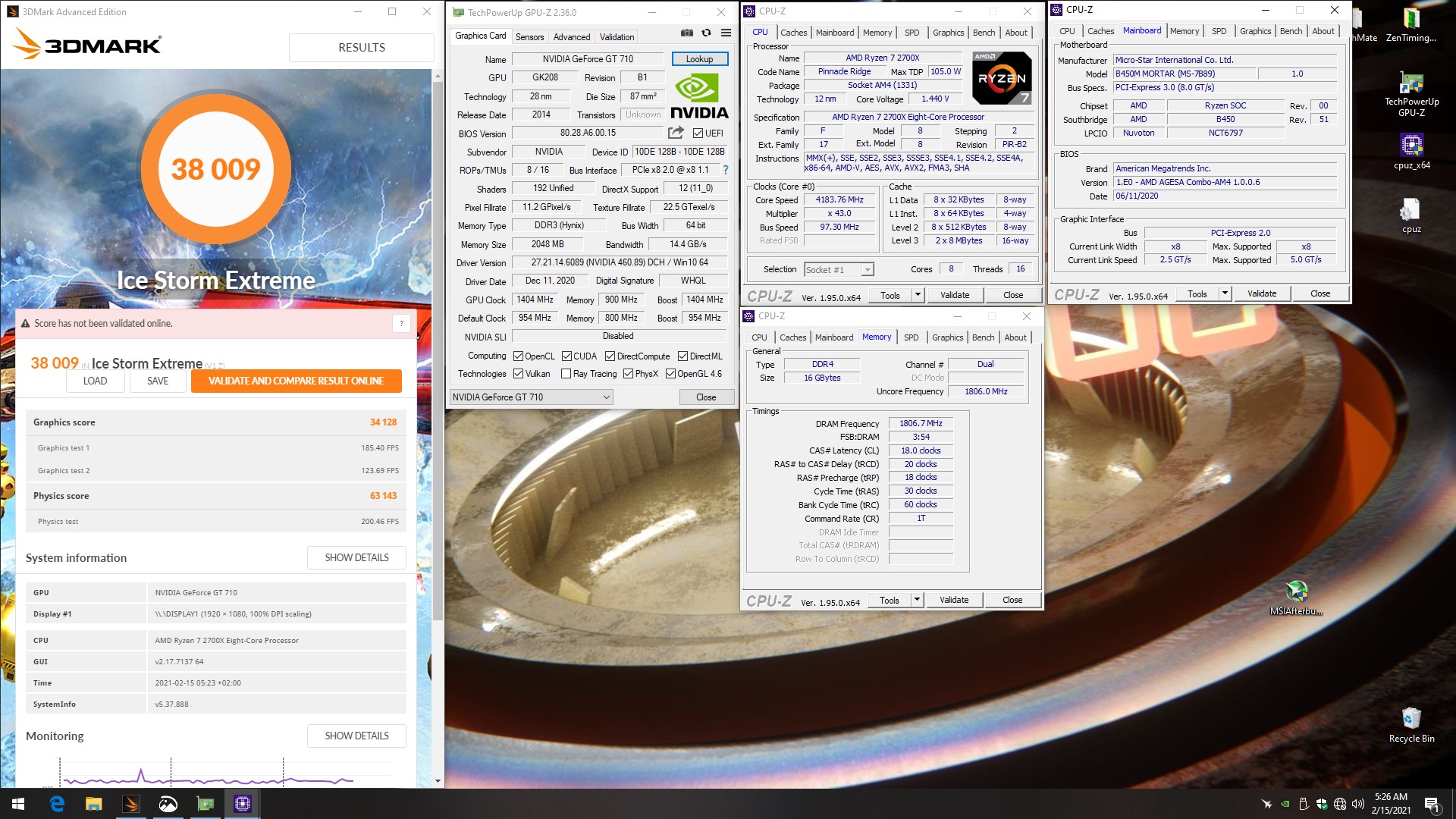Select the cpuz_x64 desktop icon
Screen dimensions: 1456x819
[1411, 152]
